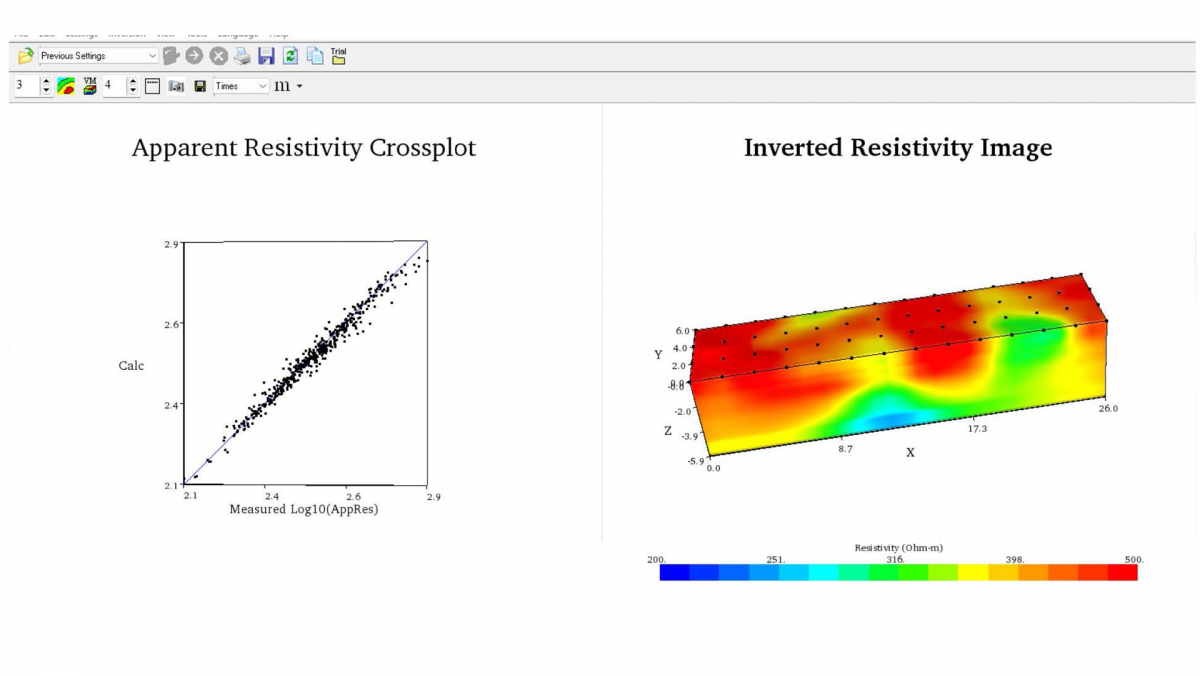Open the Times font dropdown

(262, 86)
